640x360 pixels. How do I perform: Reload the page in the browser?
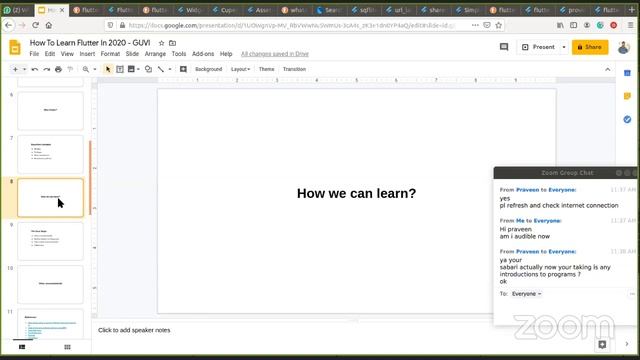(x=36, y=25)
